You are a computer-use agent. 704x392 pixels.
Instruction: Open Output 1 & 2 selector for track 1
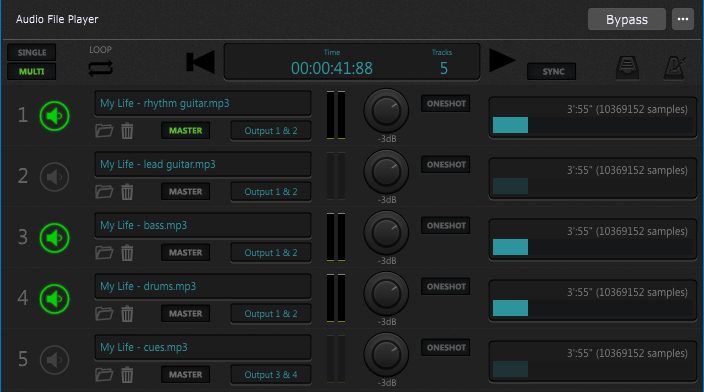tap(271, 131)
